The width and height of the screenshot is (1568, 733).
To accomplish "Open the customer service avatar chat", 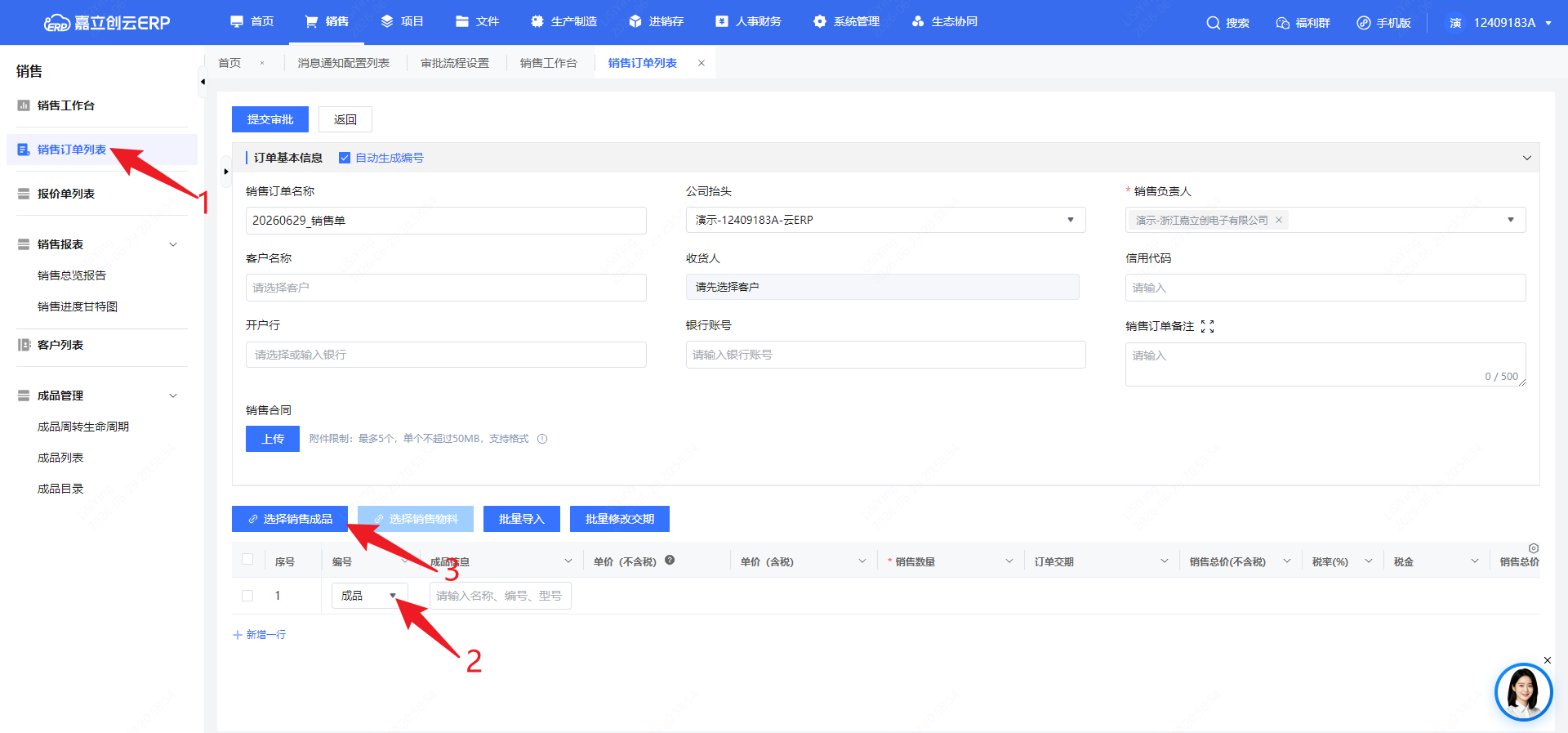I will [1523, 692].
